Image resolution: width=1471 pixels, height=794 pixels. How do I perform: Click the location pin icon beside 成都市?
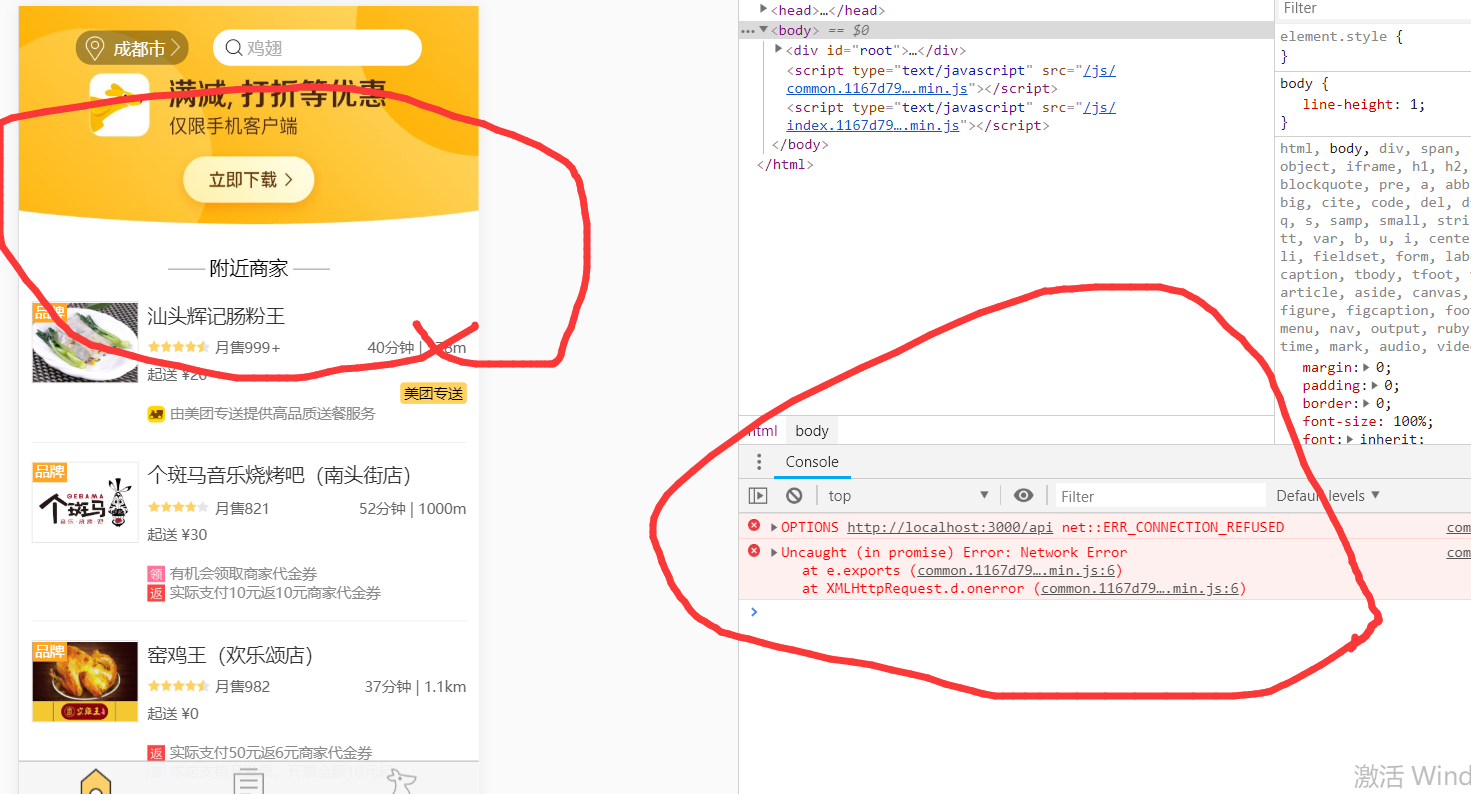(95, 48)
